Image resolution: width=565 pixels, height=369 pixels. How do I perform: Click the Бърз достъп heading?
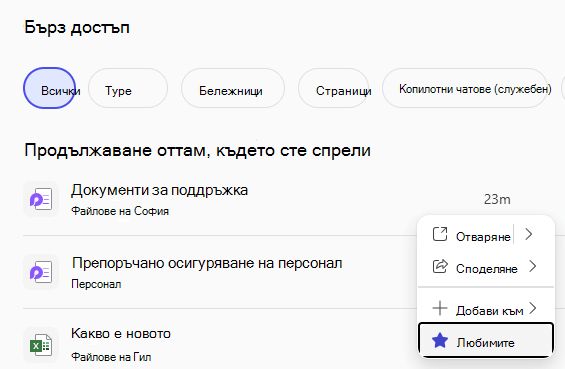coord(77,28)
